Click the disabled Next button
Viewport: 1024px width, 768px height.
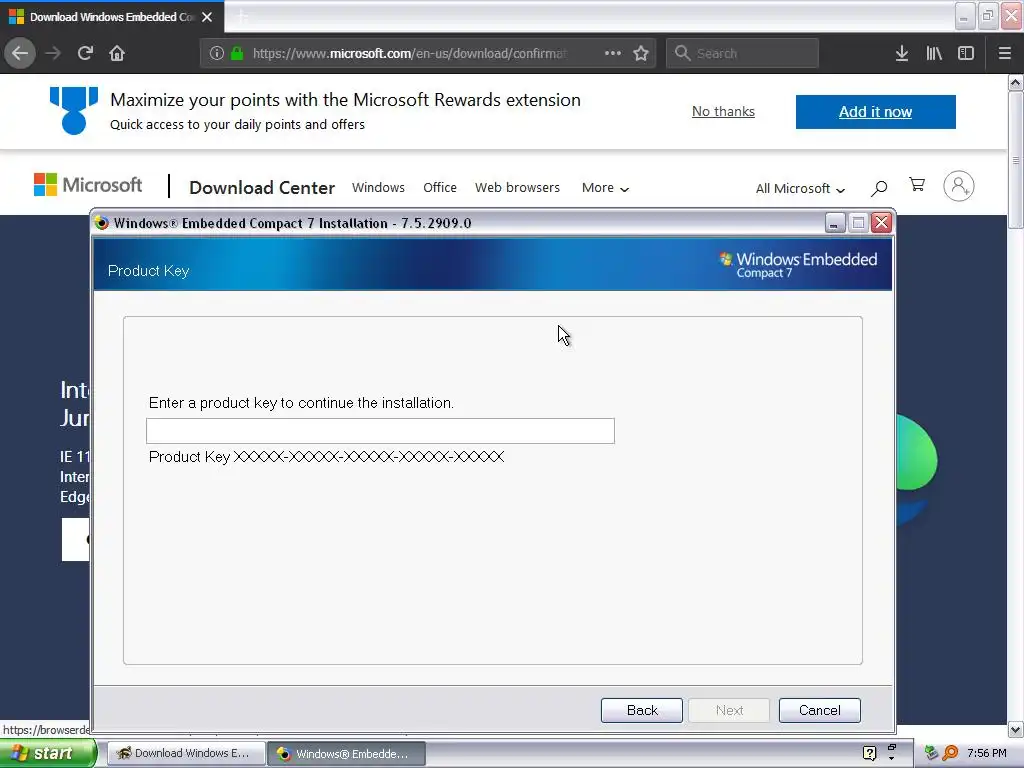(x=729, y=711)
